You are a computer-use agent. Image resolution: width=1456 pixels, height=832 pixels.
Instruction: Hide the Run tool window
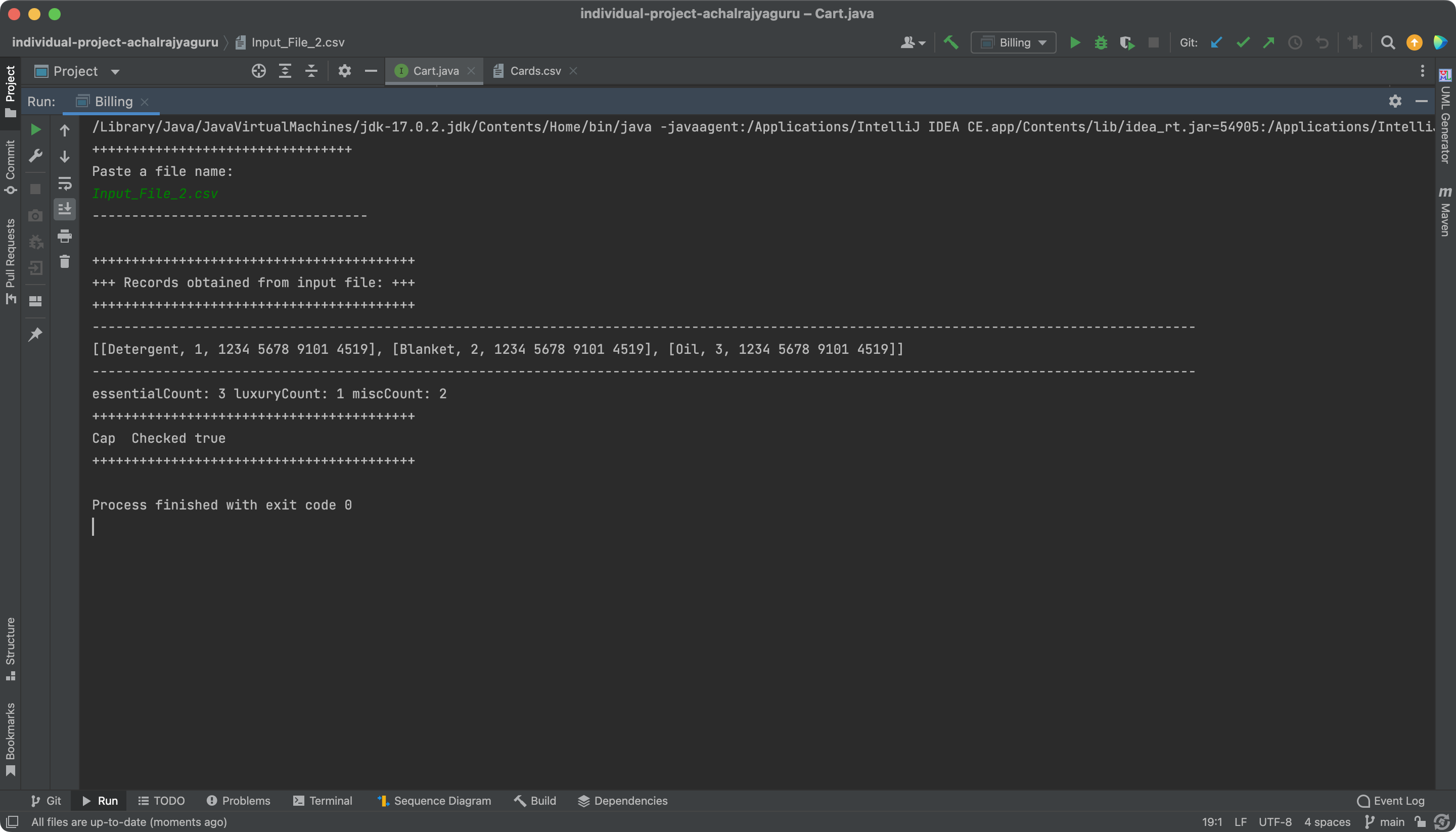[x=1422, y=101]
